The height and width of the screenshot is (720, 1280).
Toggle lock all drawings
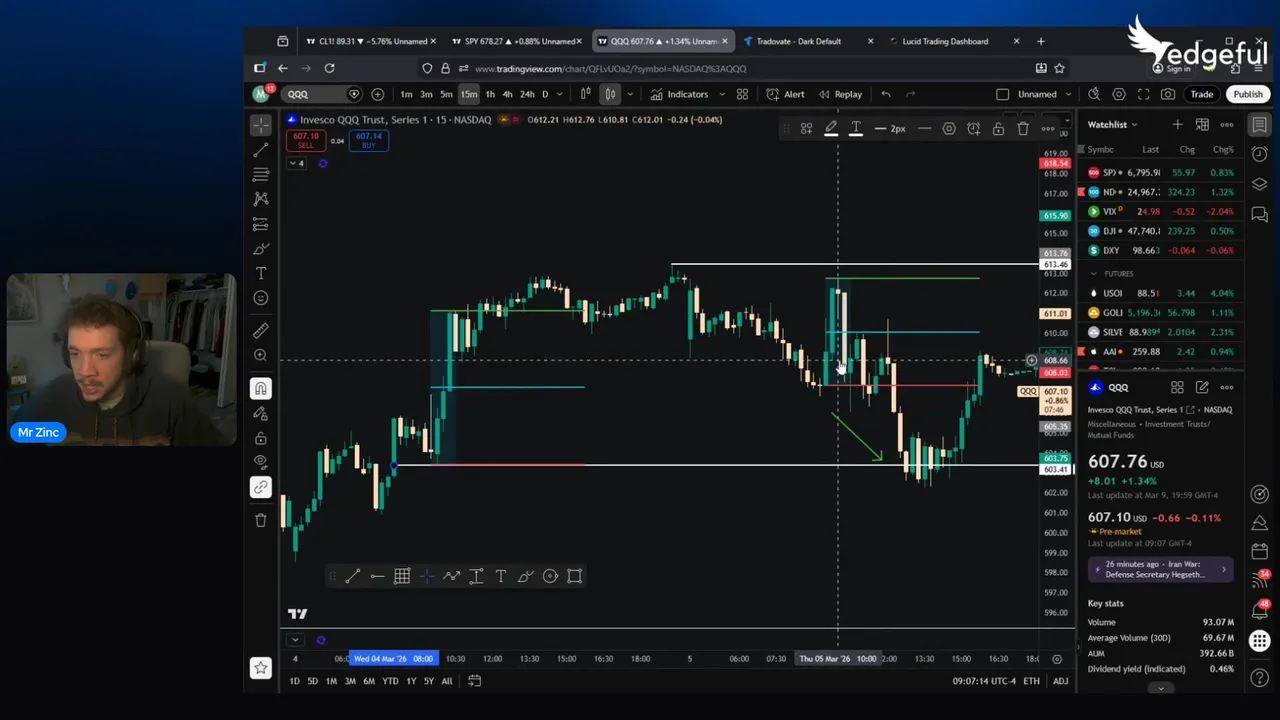coord(260,438)
